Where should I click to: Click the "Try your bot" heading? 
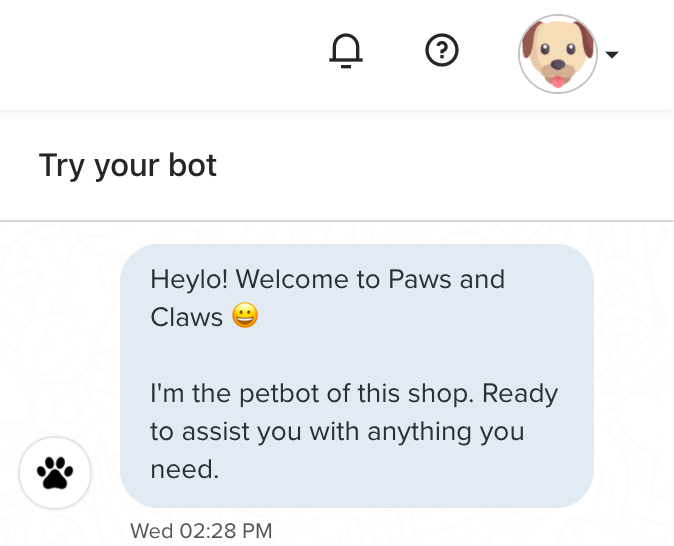pyautogui.click(x=128, y=166)
